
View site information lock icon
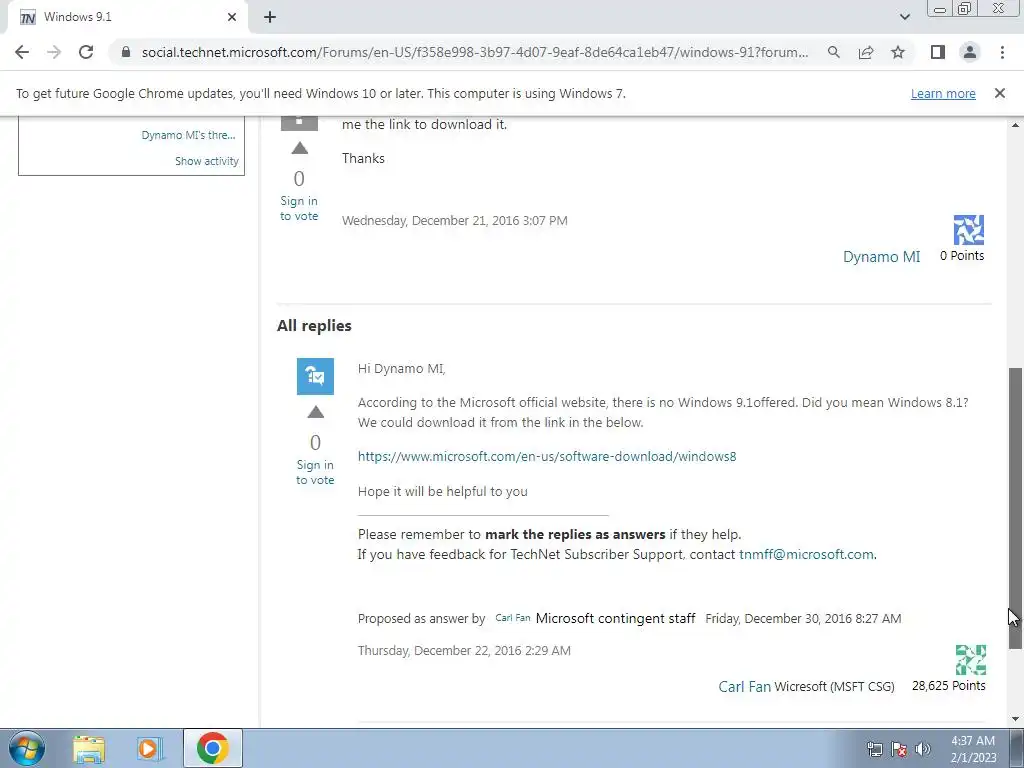(126, 52)
